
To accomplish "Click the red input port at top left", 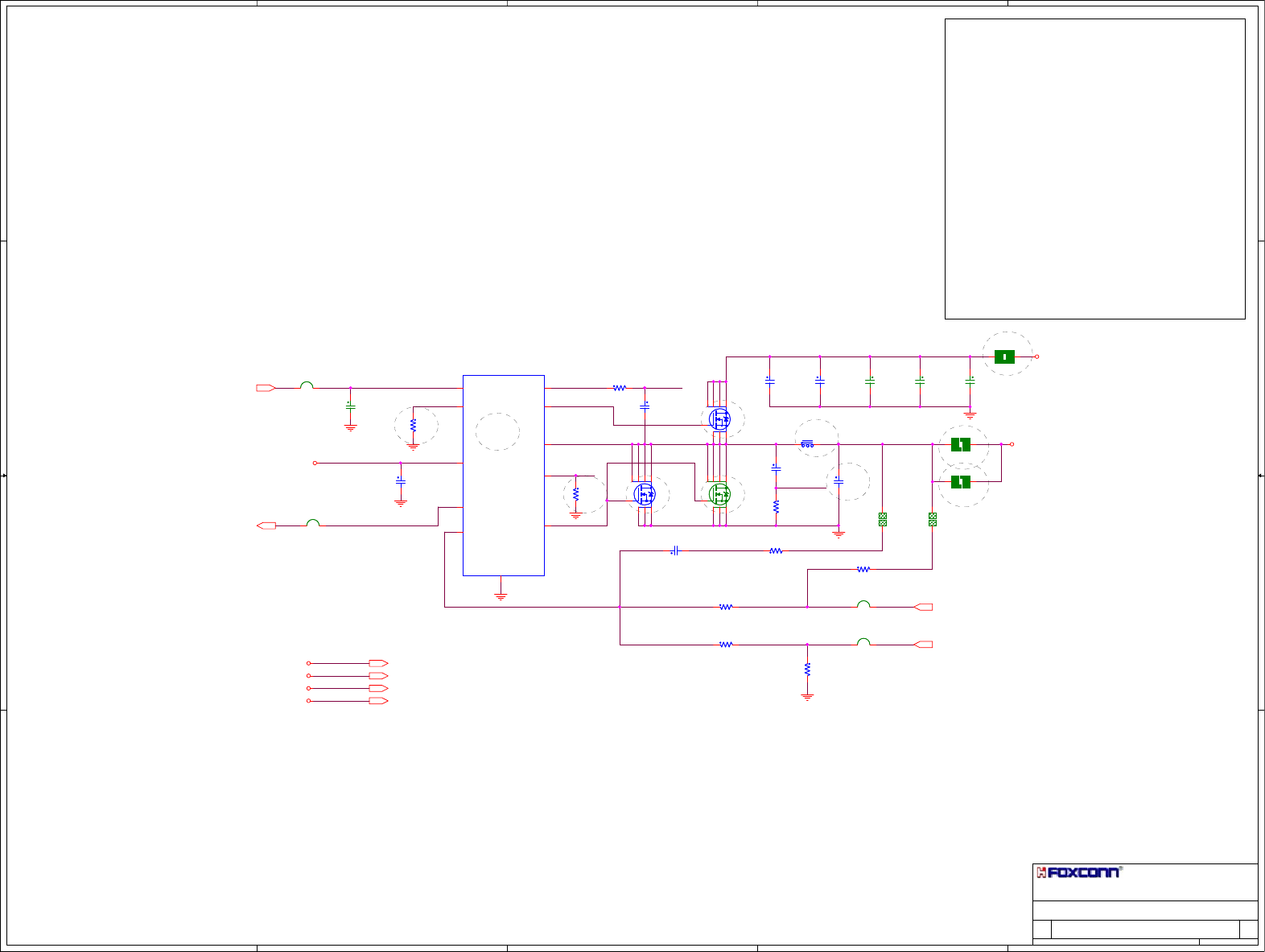I will coord(266,388).
